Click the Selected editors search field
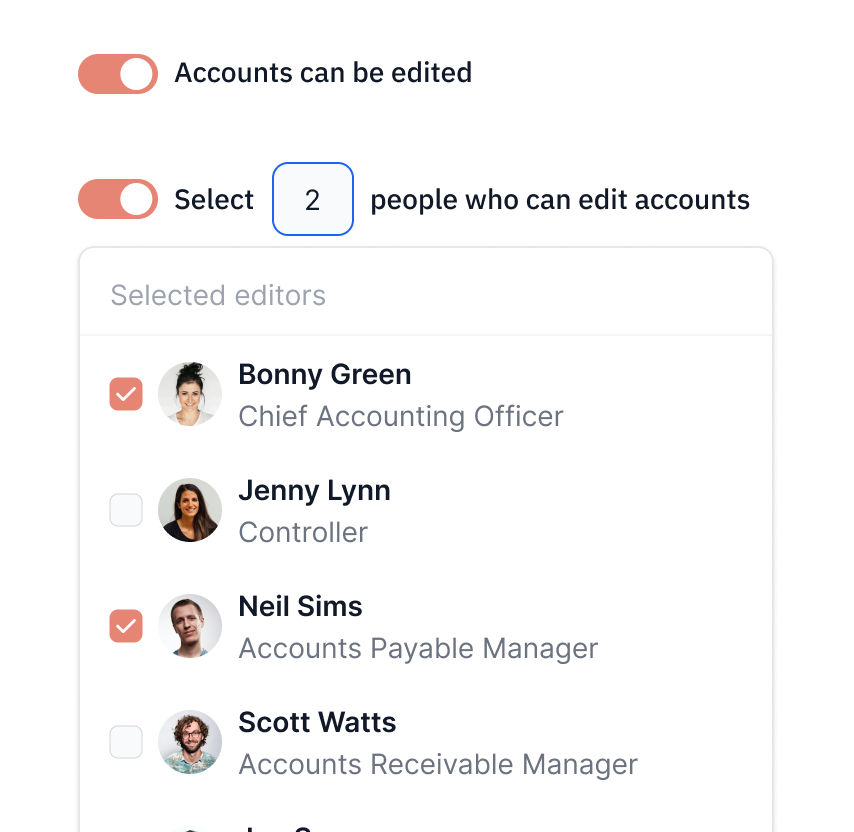The height and width of the screenshot is (832, 854). click(300, 295)
